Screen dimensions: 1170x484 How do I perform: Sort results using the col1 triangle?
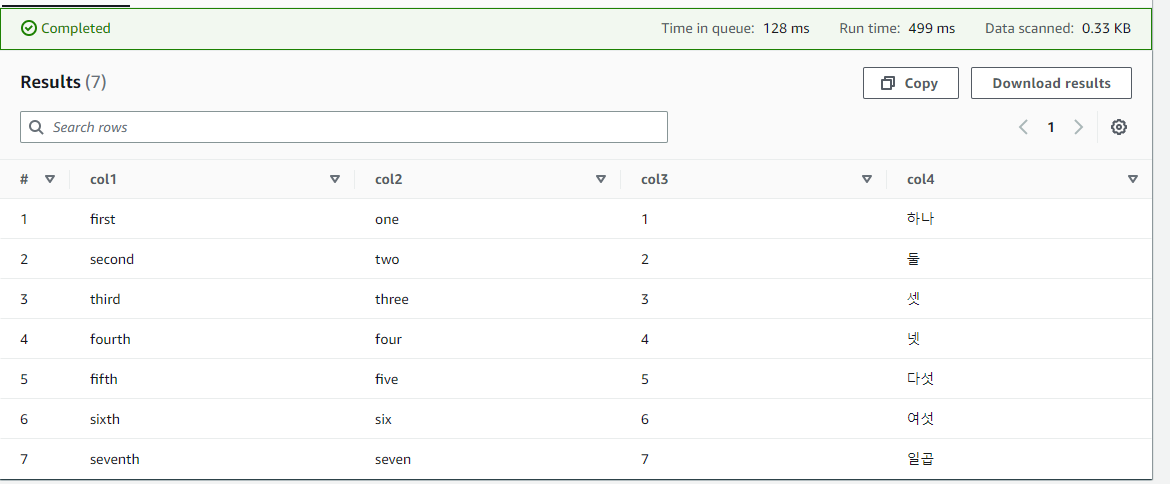pos(335,179)
